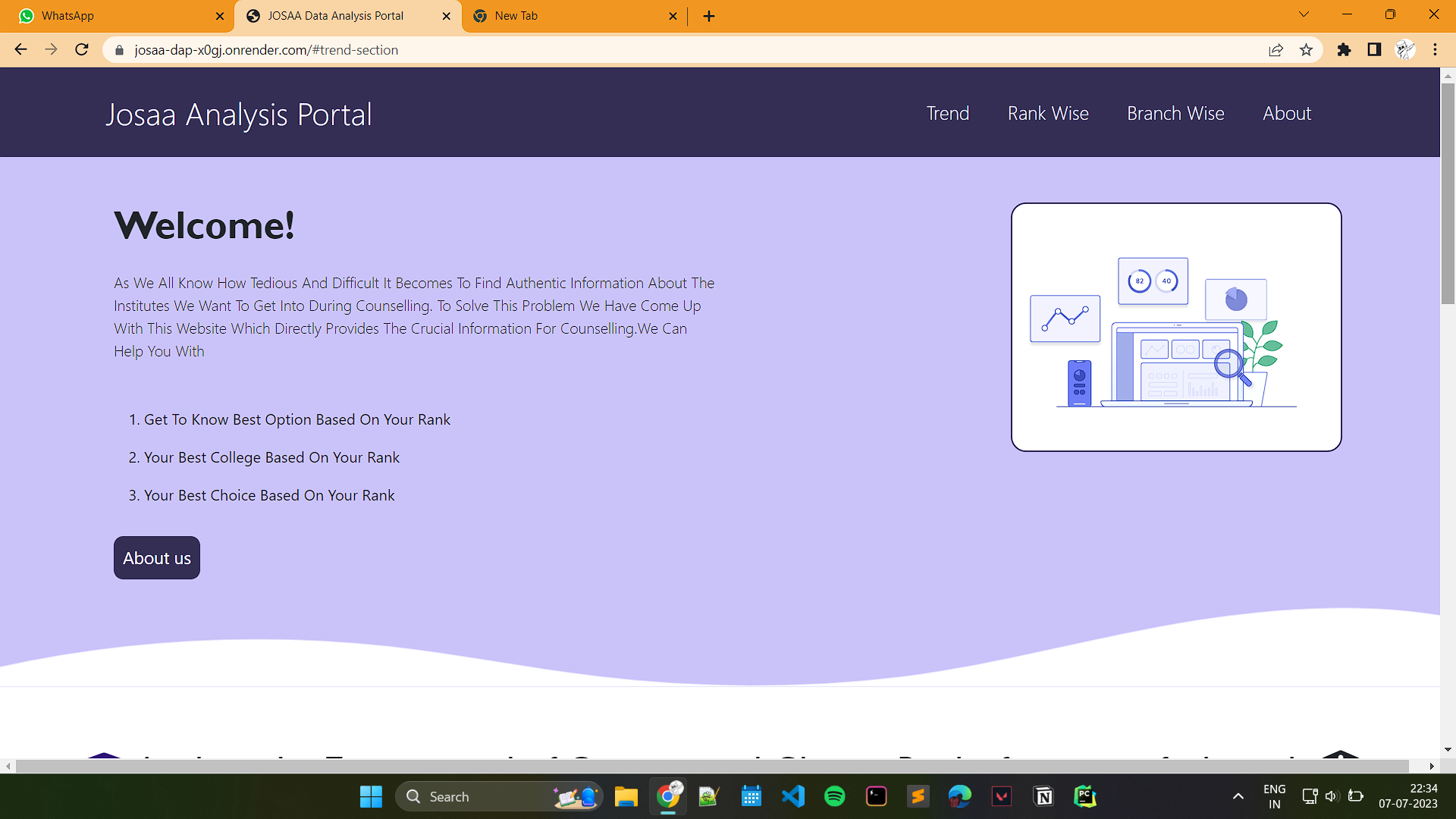Open Notion from the taskbar
Viewport: 1456px width, 819px height.
click(x=1043, y=796)
